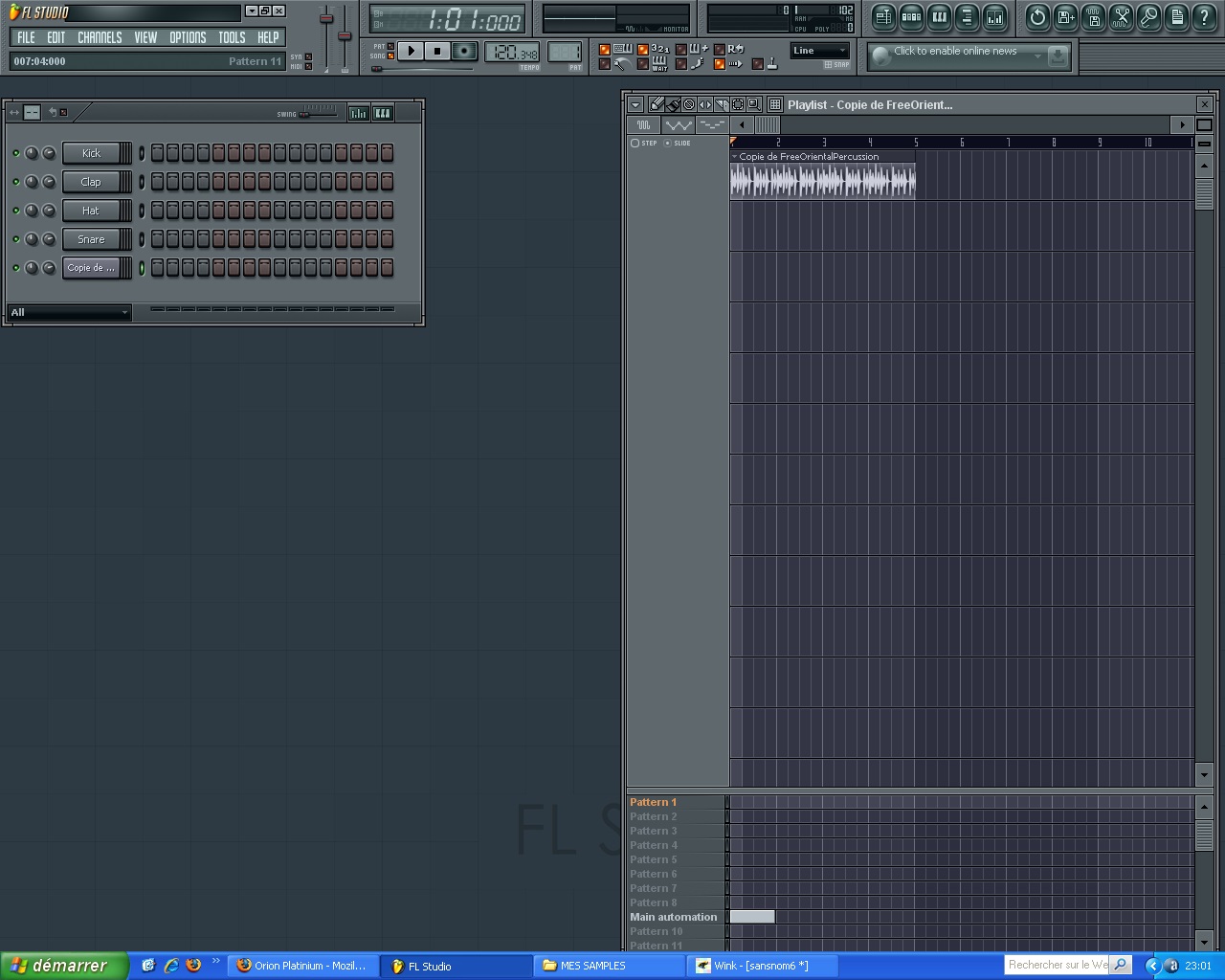Mute the Snare channel green LED
The height and width of the screenshot is (980, 1225).
click(16, 239)
